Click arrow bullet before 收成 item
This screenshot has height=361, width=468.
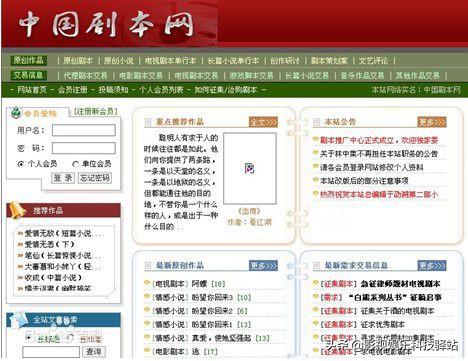(20, 277)
